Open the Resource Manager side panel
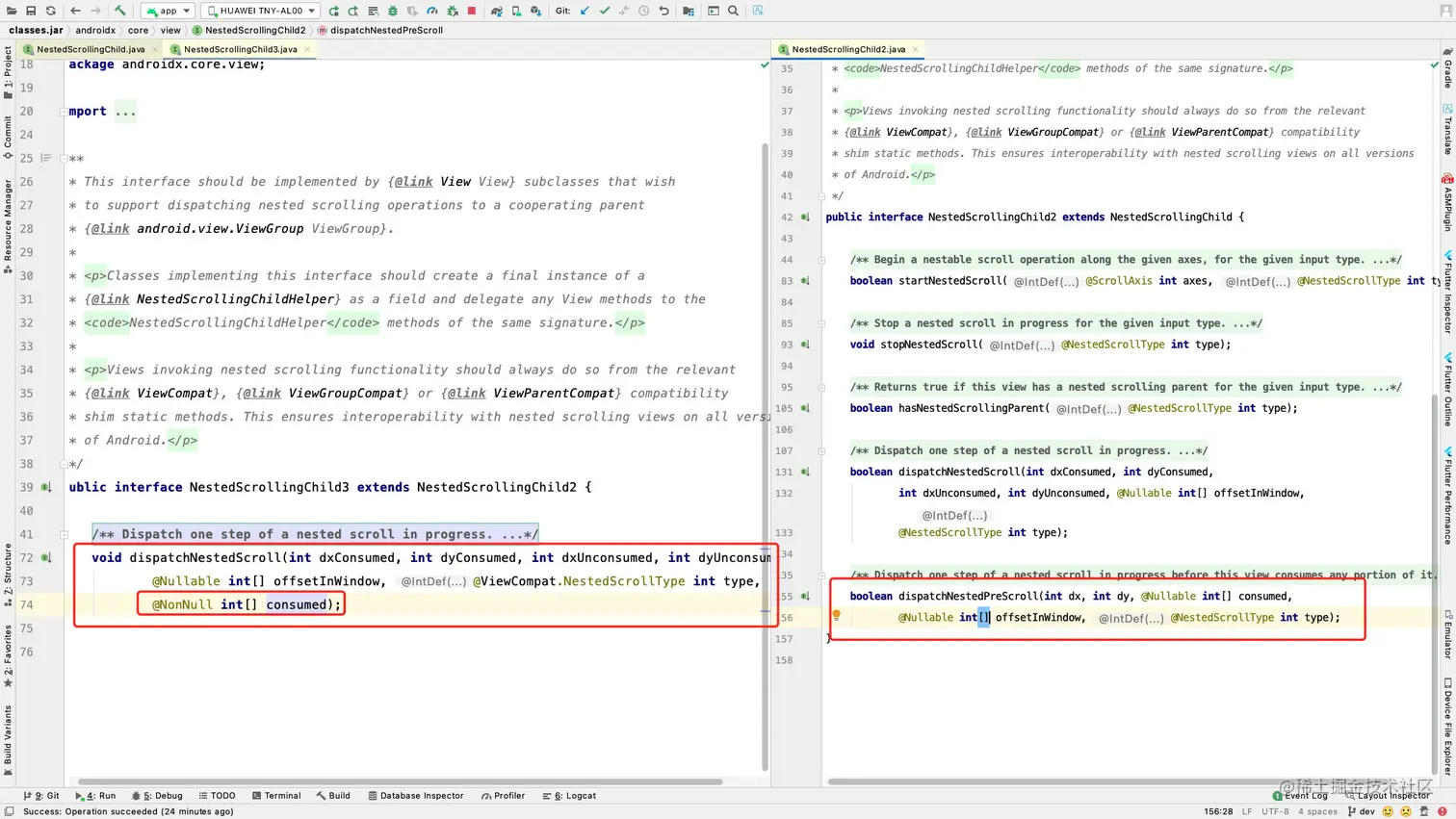The width and height of the screenshot is (1456, 819). coord(8,226)
